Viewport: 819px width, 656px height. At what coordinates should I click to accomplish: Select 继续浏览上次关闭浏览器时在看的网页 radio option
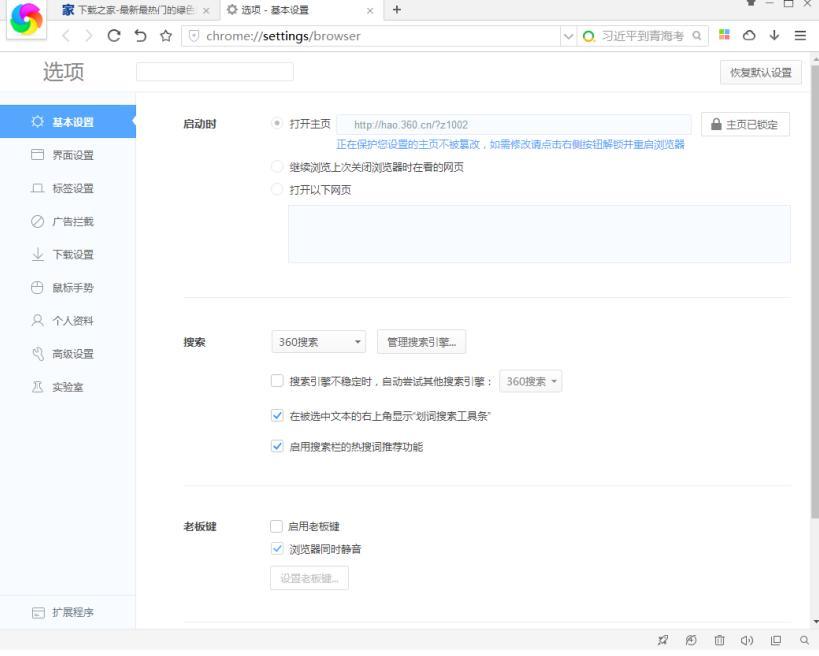click(x=277, y=167)
